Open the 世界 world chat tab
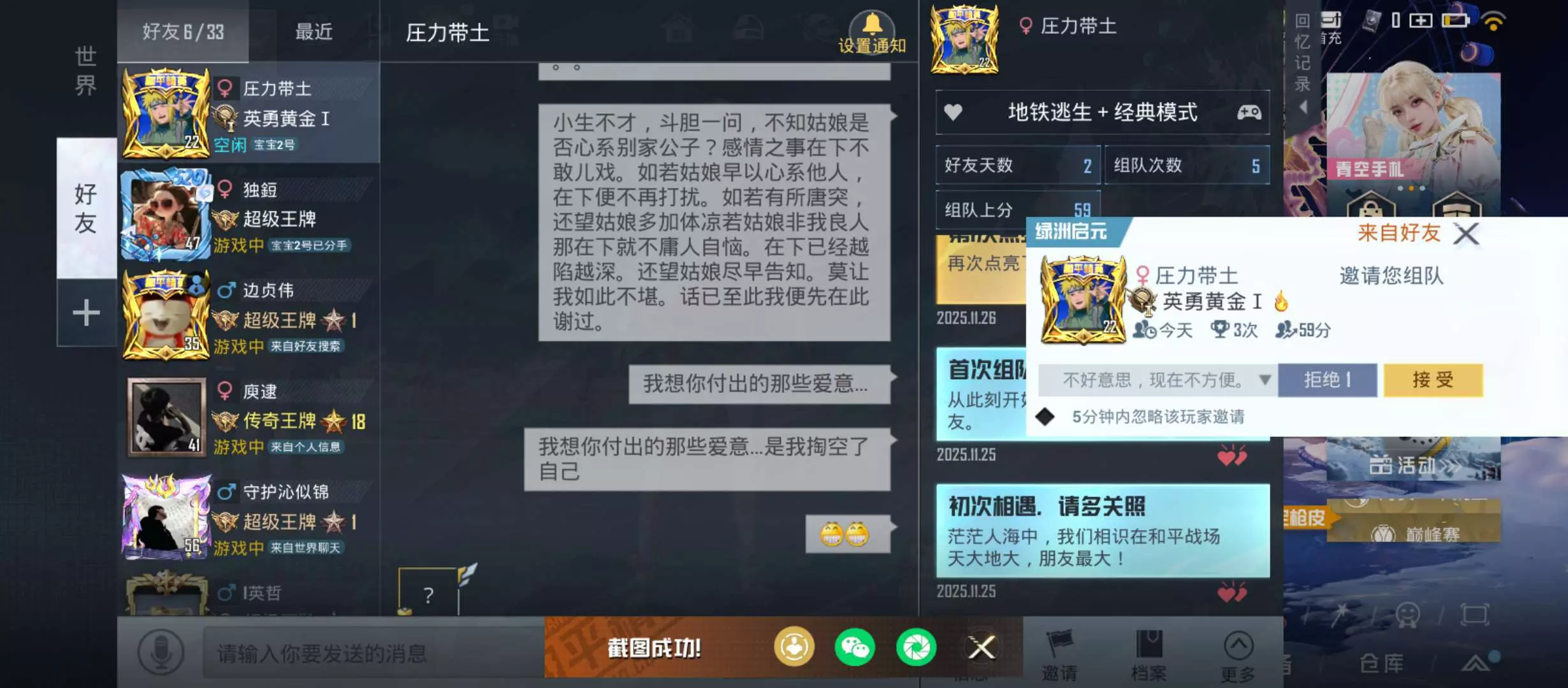 click(86, 71)
